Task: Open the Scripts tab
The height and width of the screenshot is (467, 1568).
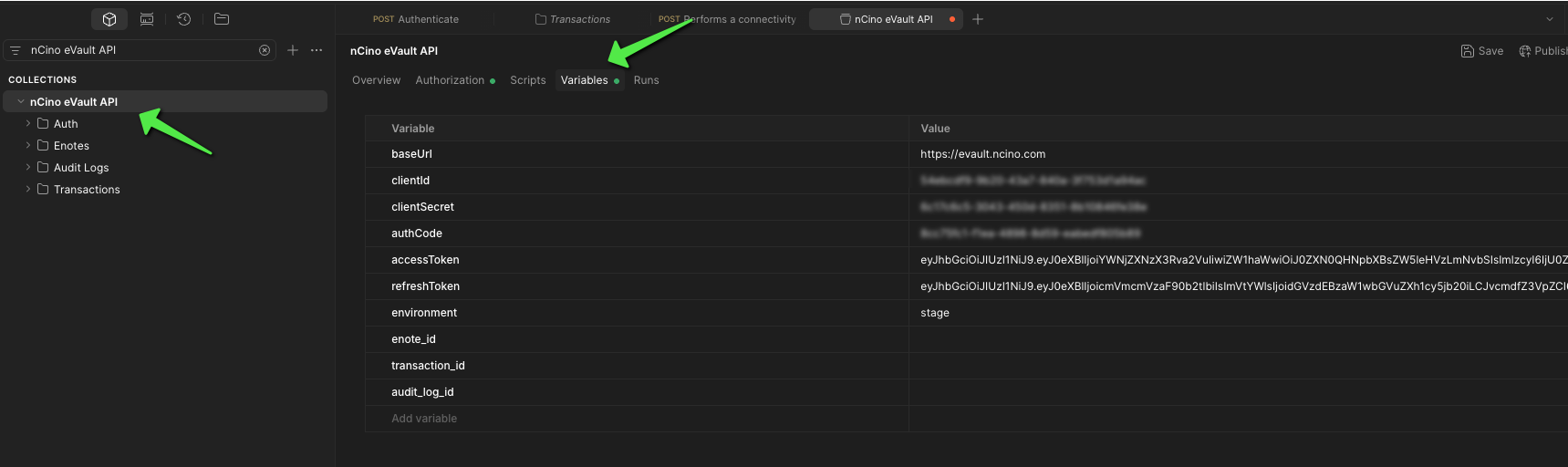Action: coord(528,80)
